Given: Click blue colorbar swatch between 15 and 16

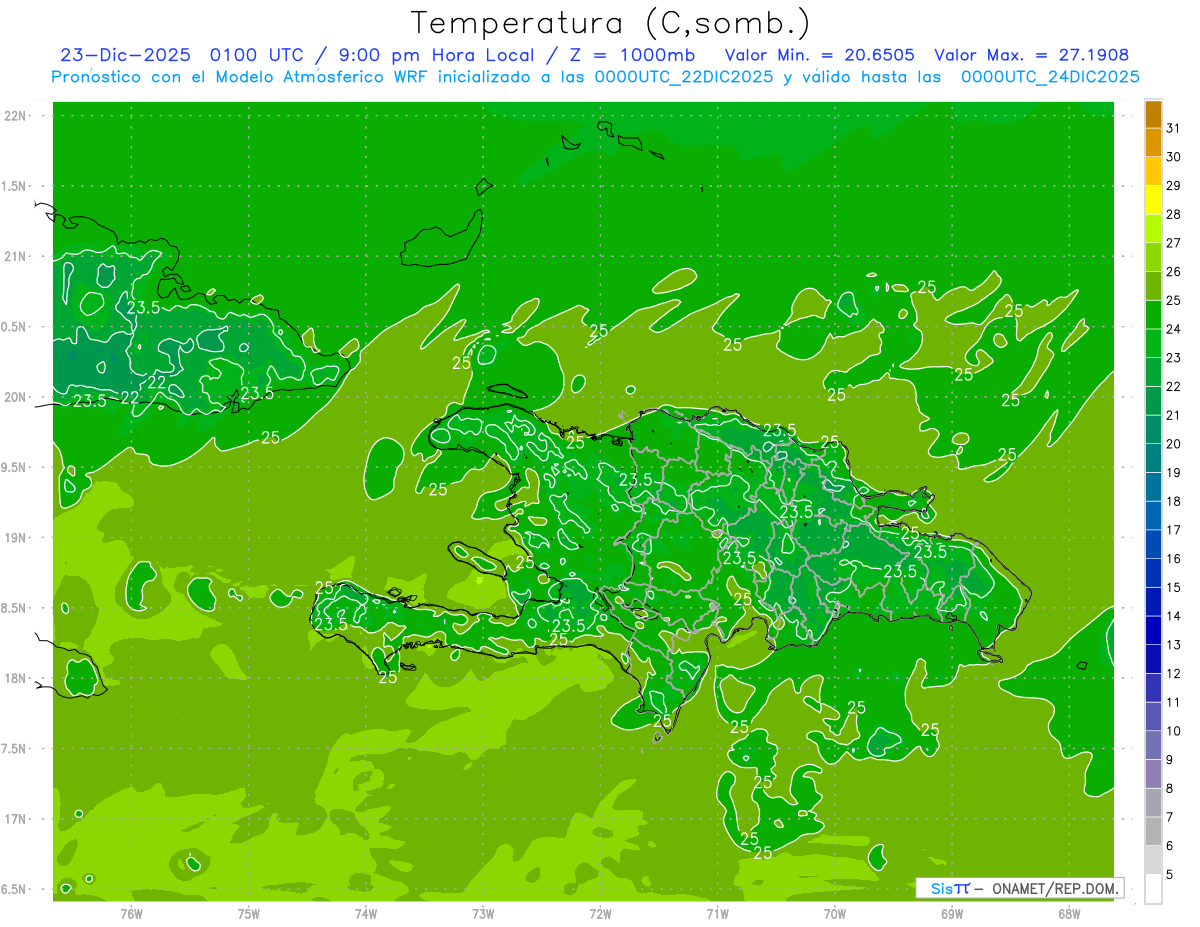Looking at the screenshot, I should 1153,573.
